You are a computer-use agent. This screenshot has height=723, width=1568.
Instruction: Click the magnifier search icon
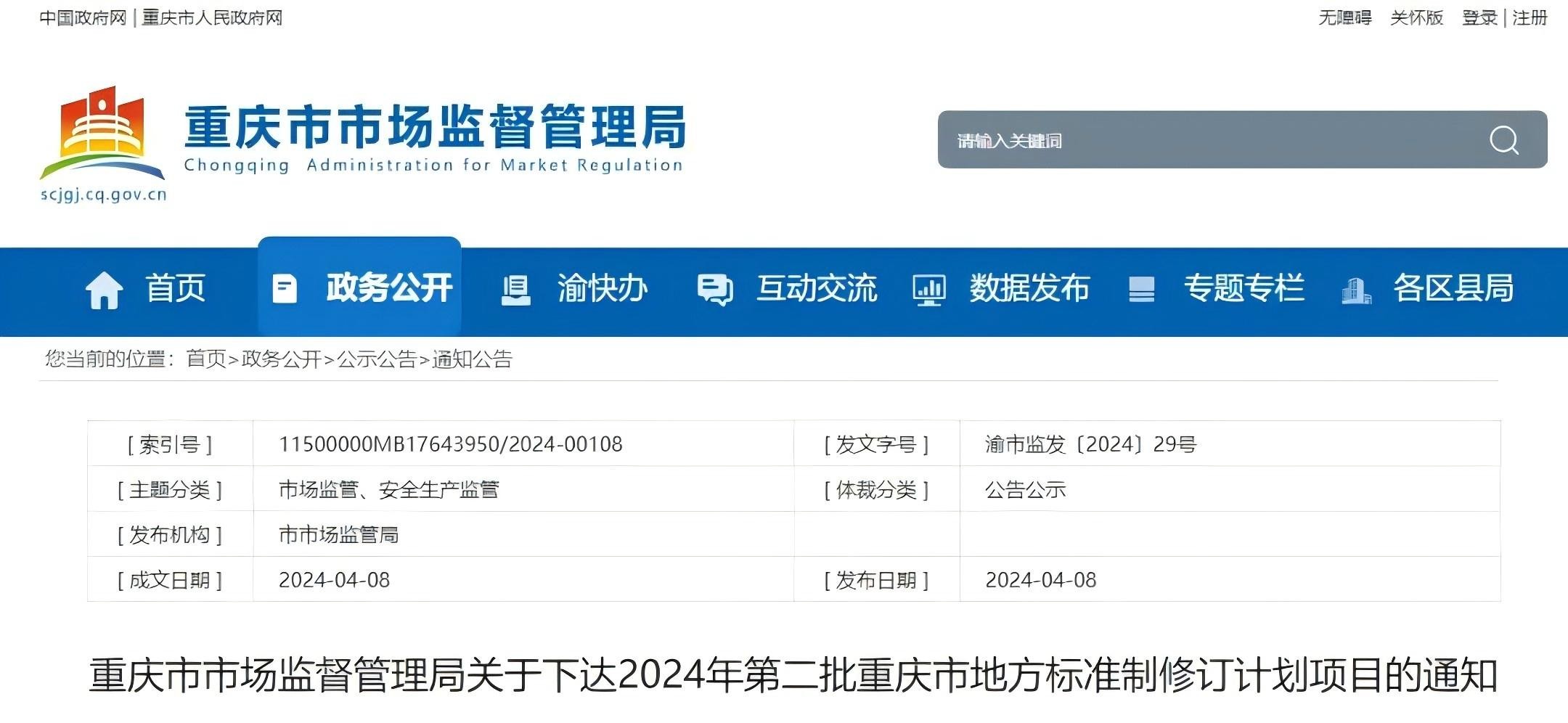point(1503,140)
